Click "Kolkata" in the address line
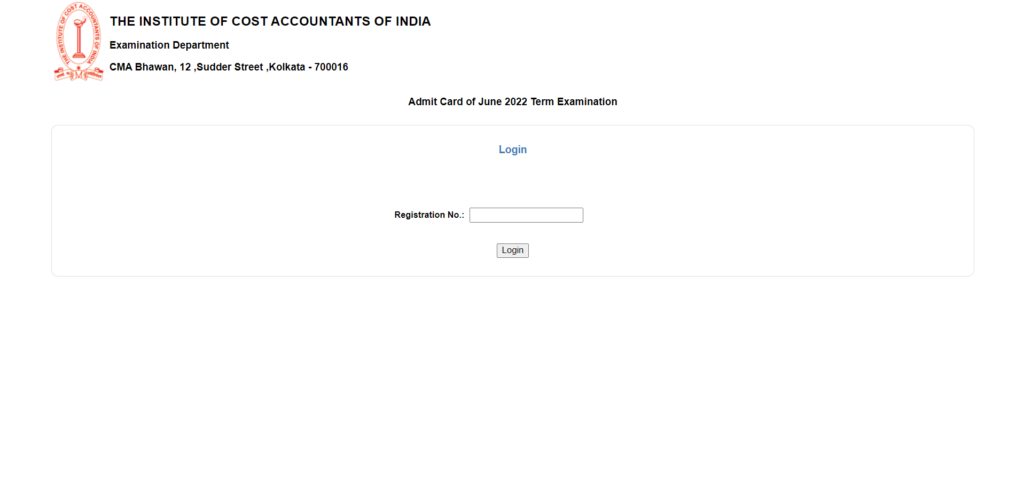1024x497 pixels. point(286,67)
